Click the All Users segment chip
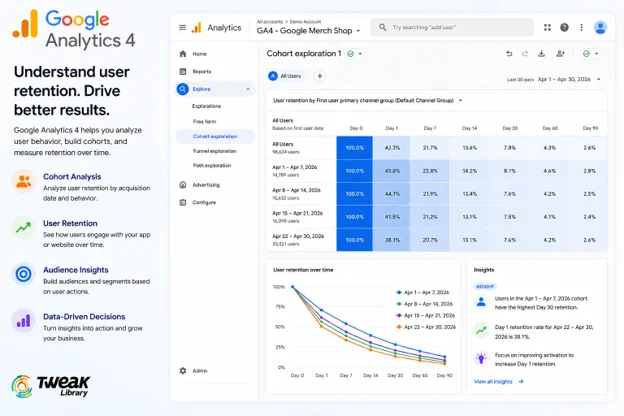 (x=285, y=76)
